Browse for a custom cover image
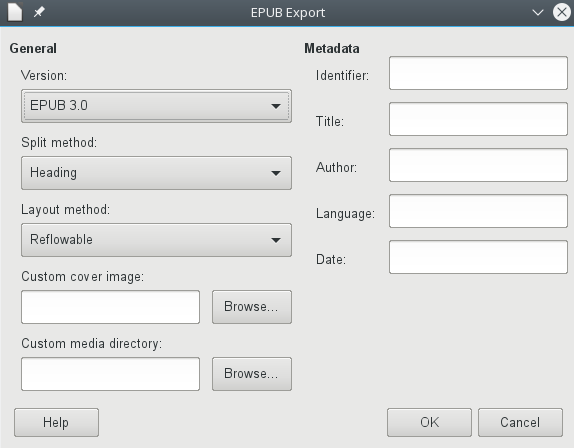 252,307
